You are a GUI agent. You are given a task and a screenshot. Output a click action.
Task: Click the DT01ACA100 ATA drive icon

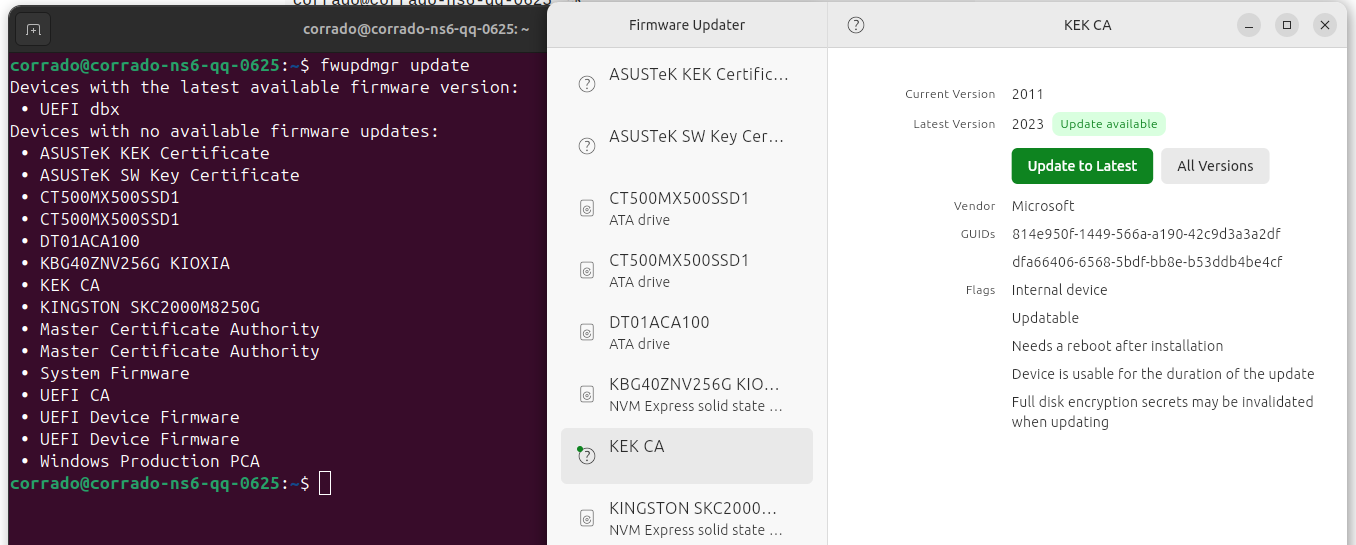click(x=587, y=332)
